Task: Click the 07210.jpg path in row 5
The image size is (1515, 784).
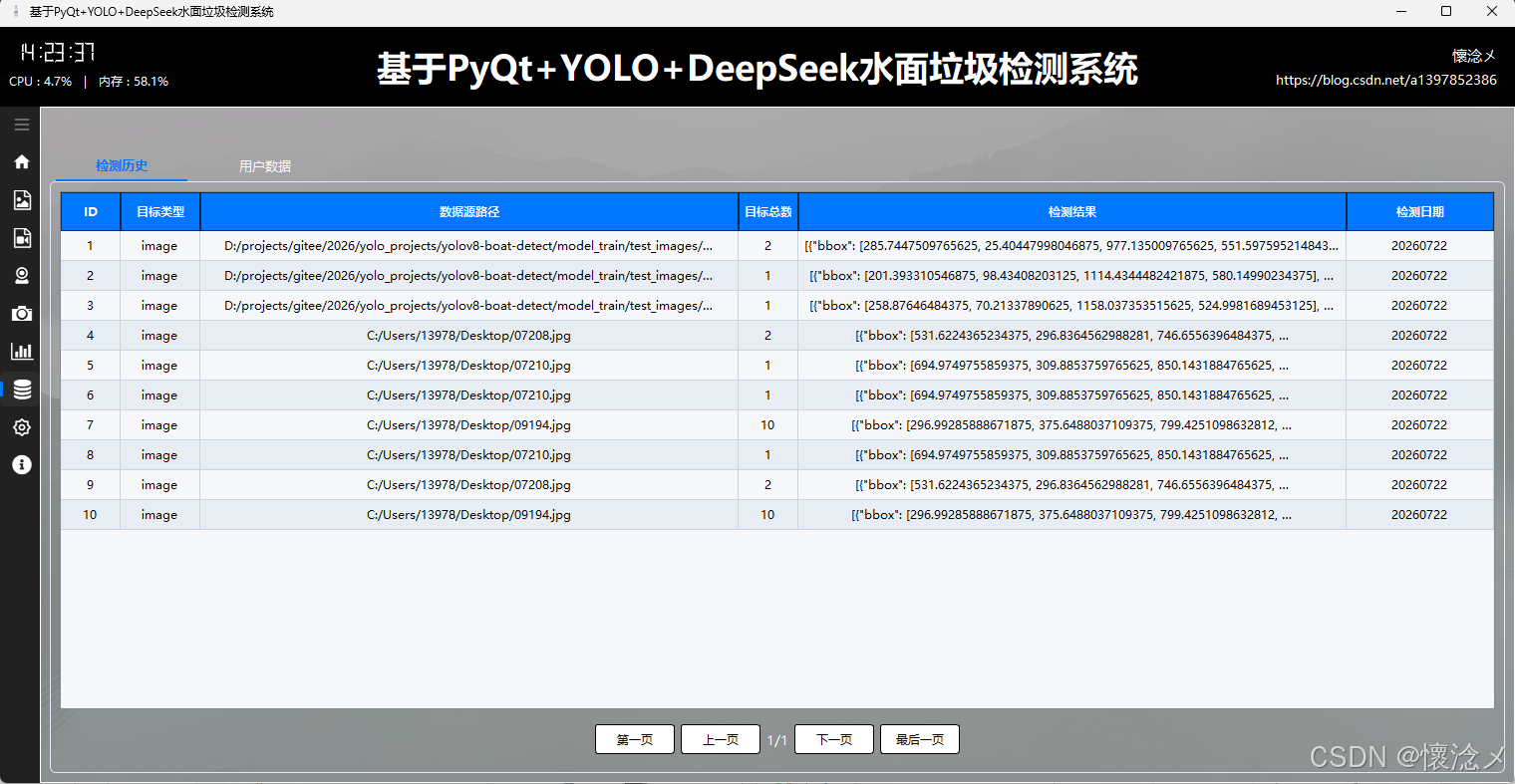Action: coord(468,366)
